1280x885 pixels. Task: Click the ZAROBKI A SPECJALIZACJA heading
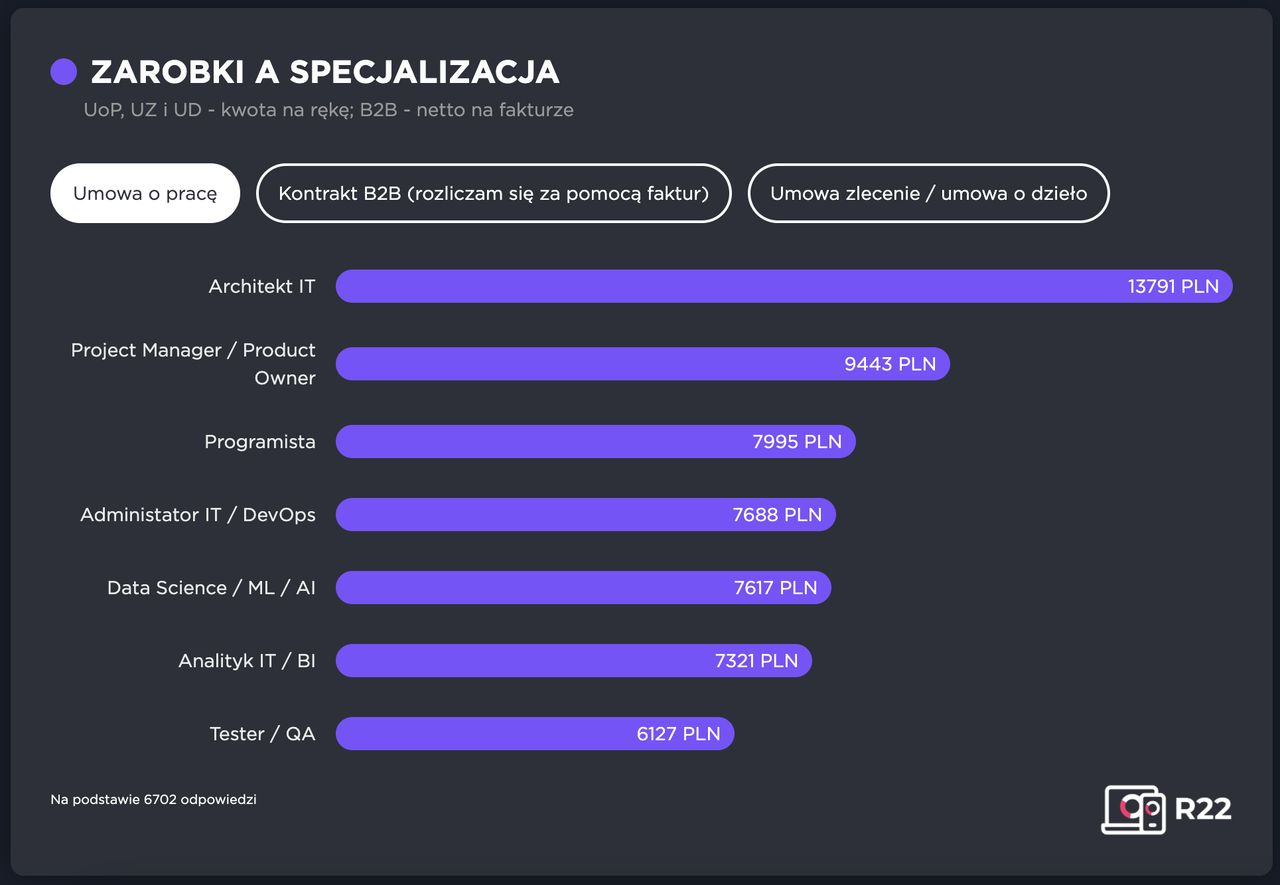click(325, 72)
